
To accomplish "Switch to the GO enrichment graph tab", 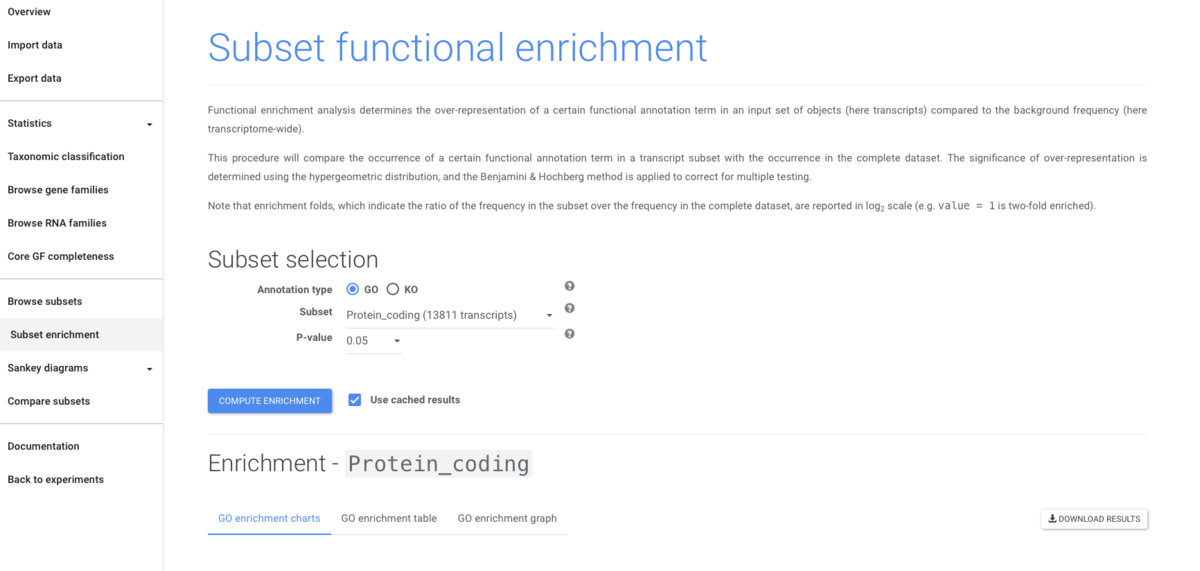I will (x=507, y=518).
